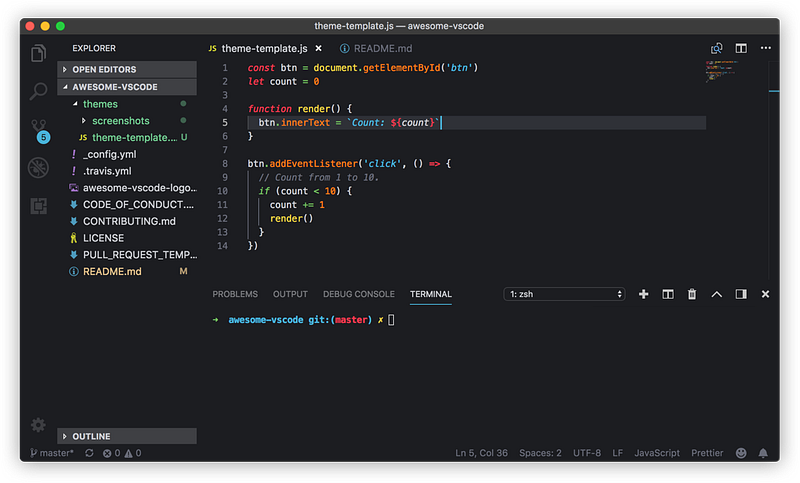Expand the OUTLINE section
This screenshot has height=483, width=800.
point(90,437)
